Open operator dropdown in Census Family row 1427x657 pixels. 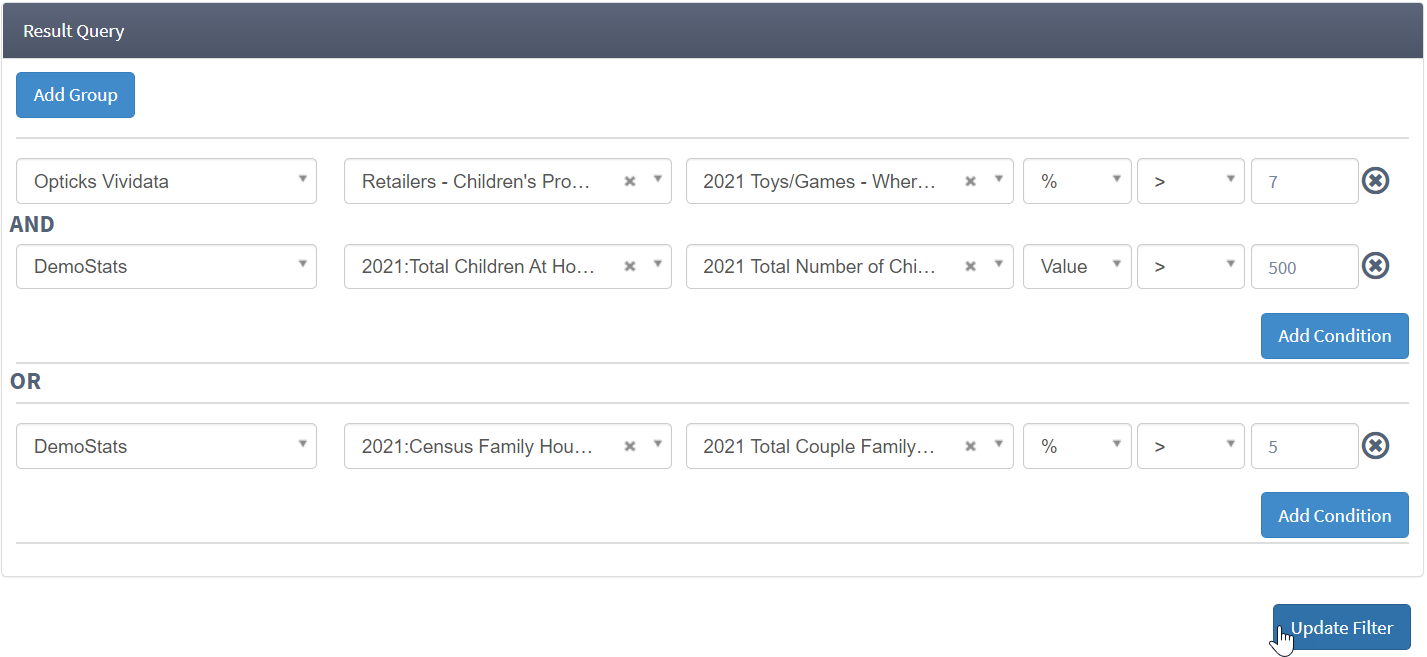coord(1190,446)
